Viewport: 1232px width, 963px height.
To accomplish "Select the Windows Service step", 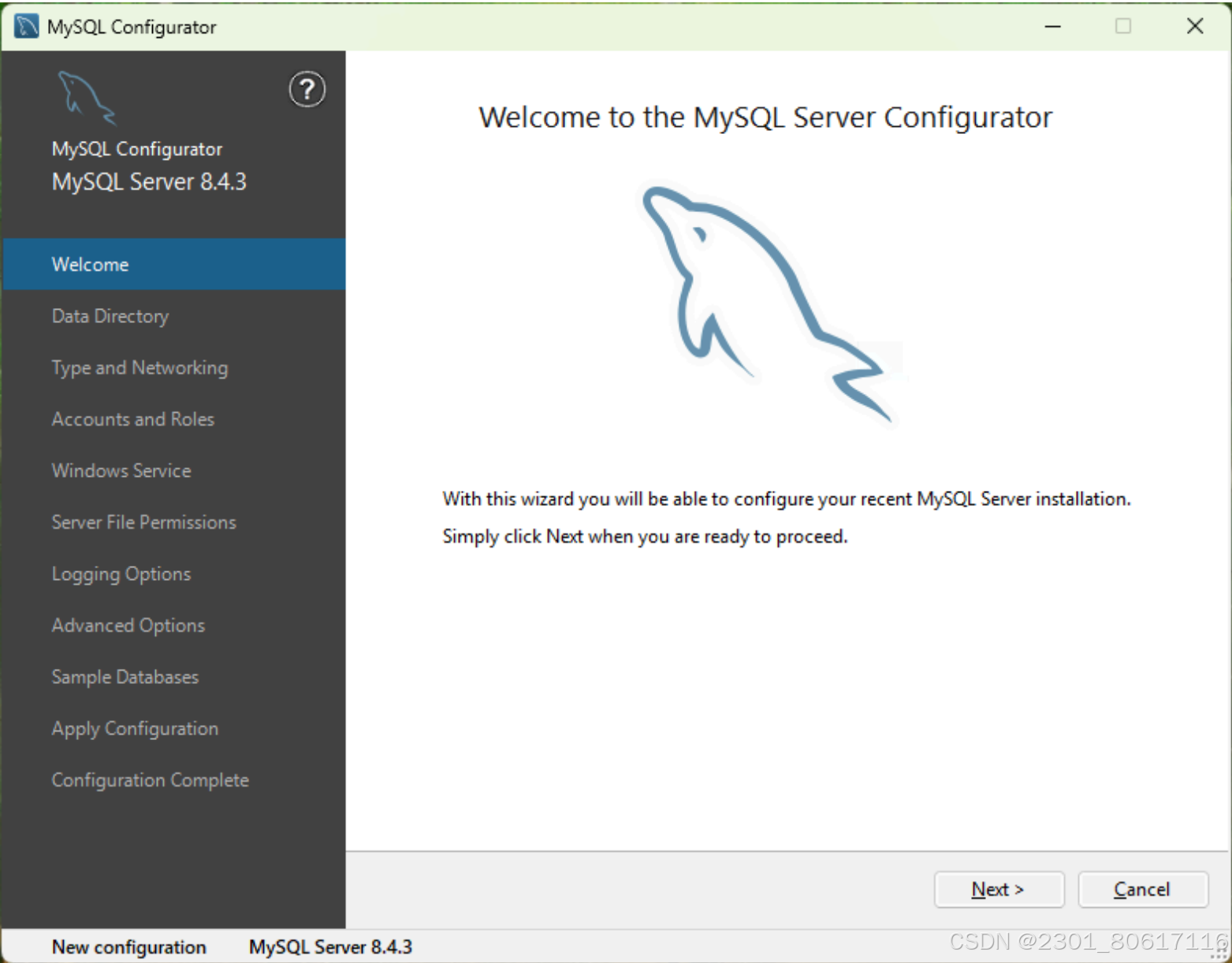I will (121, 470).
